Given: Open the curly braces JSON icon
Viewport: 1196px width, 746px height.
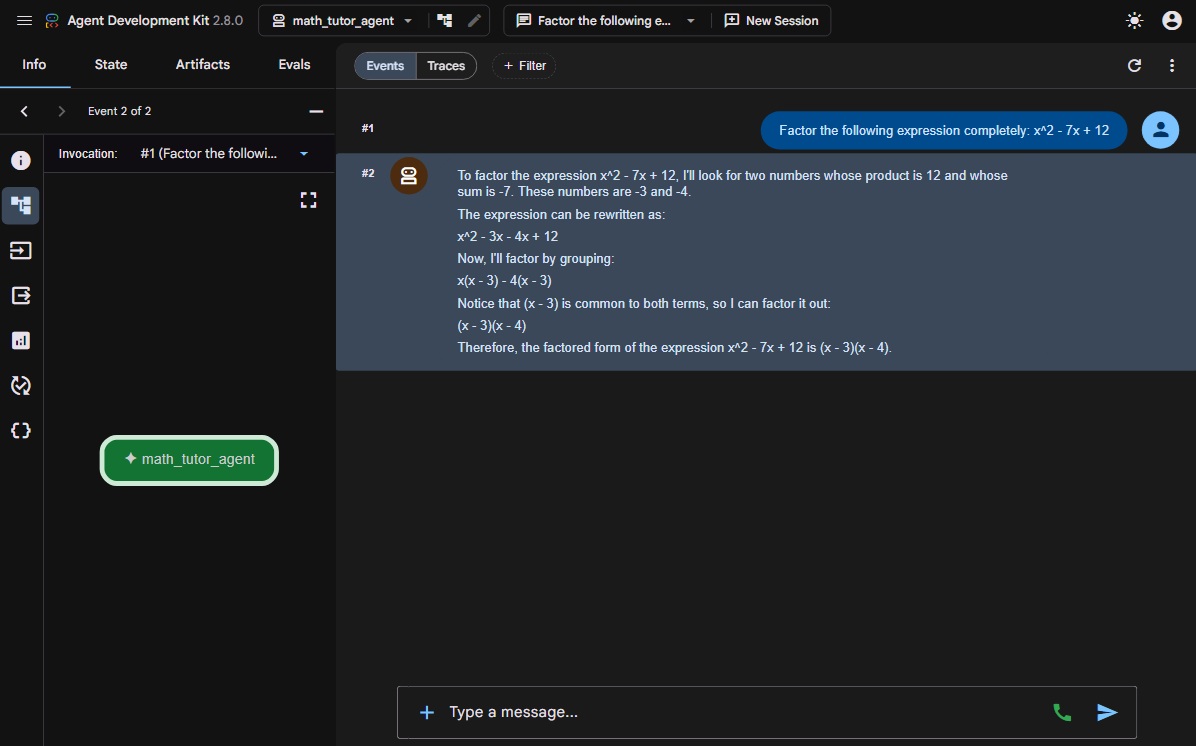Looking at the screenshot, I should (x=21, y=430).
